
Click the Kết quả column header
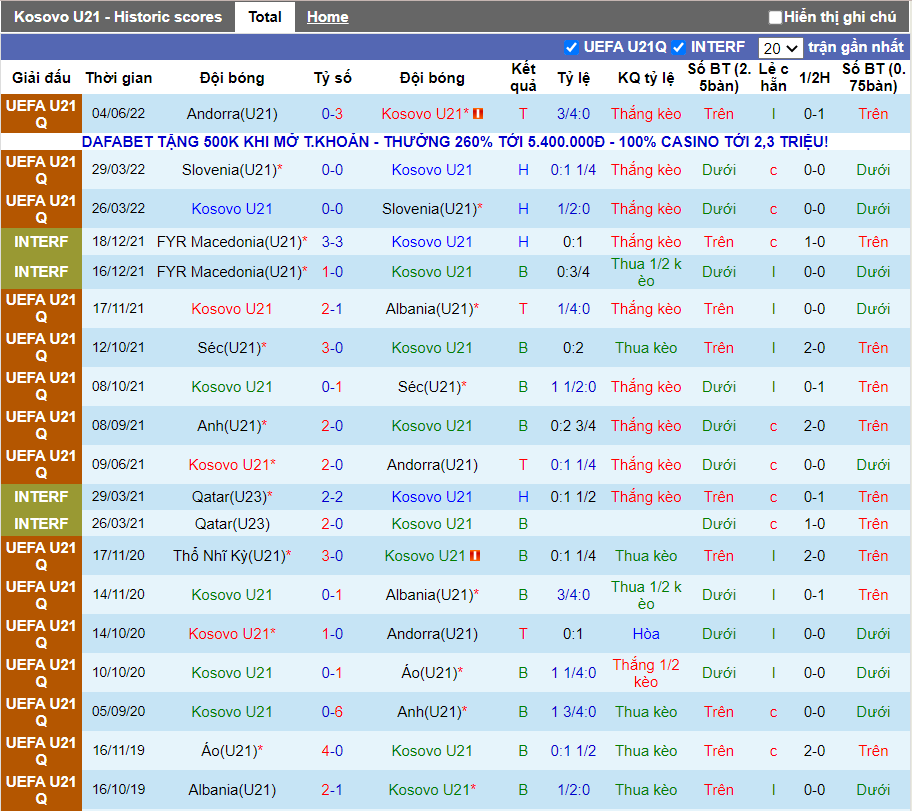(x=523, y=77)
